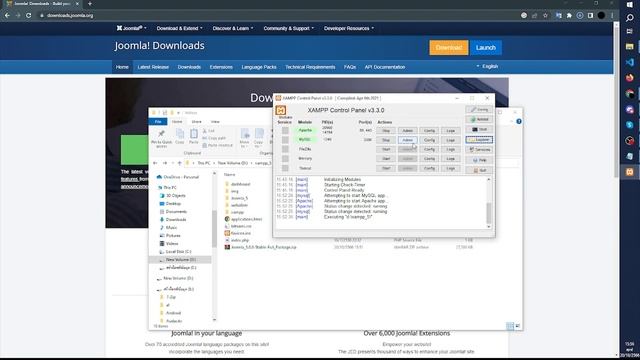Open Netstat in XAMPP Control Panel

coord(479,119)
